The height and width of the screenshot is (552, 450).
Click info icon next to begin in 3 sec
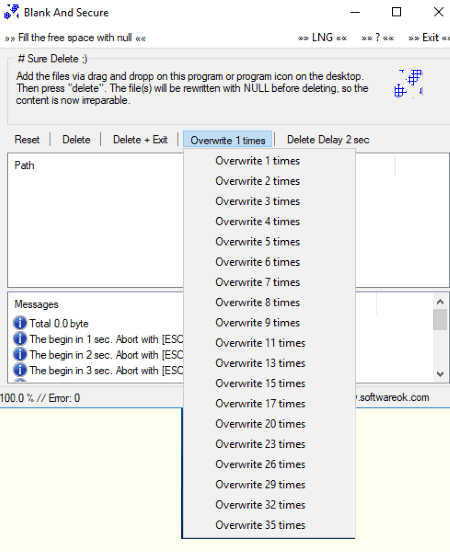click(x=20, y=370)
